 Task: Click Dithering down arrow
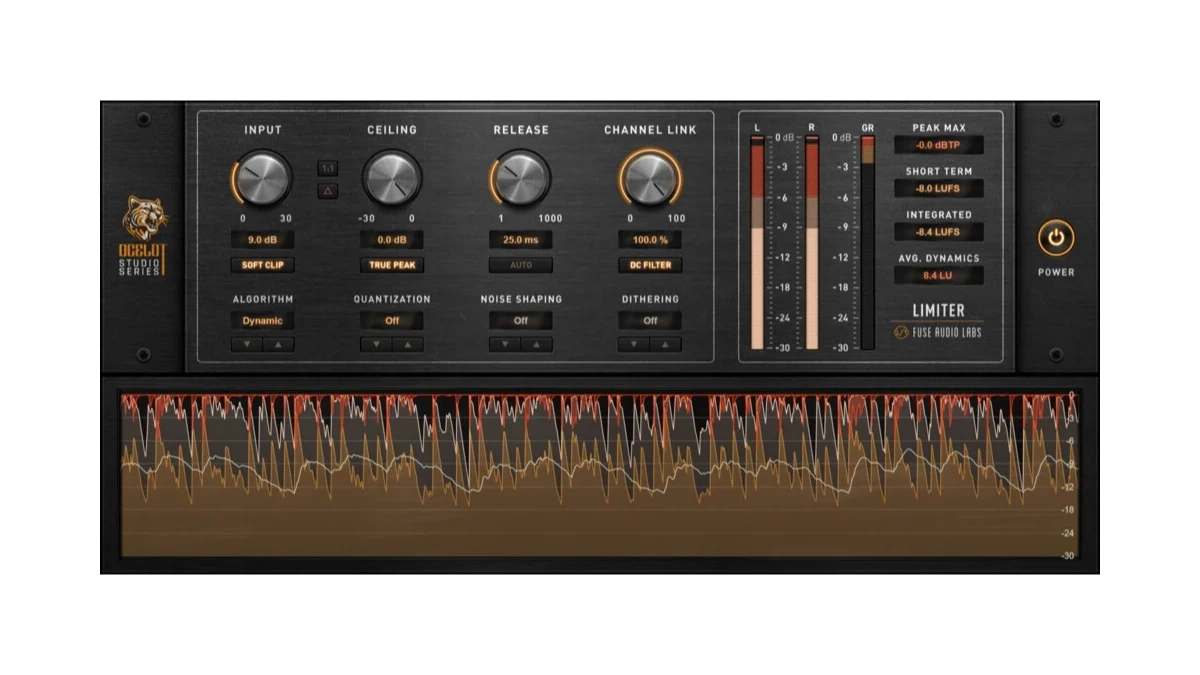pyautogui.click(x=634, y=345)
